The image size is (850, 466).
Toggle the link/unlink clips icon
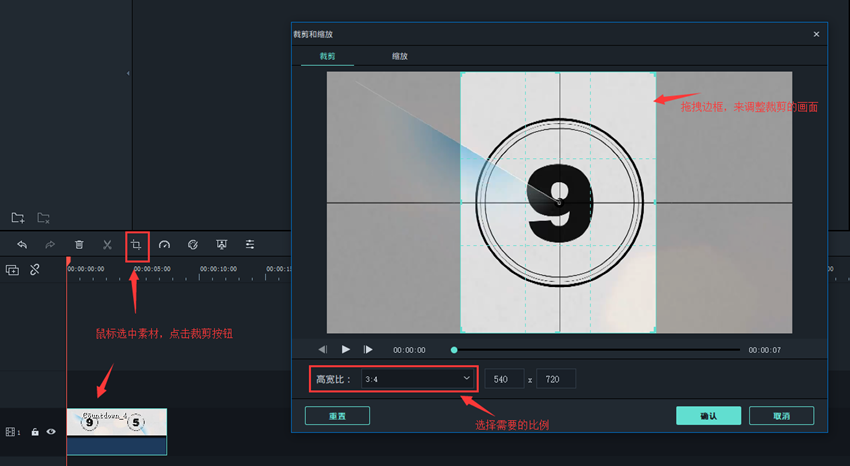click(35, 269)
